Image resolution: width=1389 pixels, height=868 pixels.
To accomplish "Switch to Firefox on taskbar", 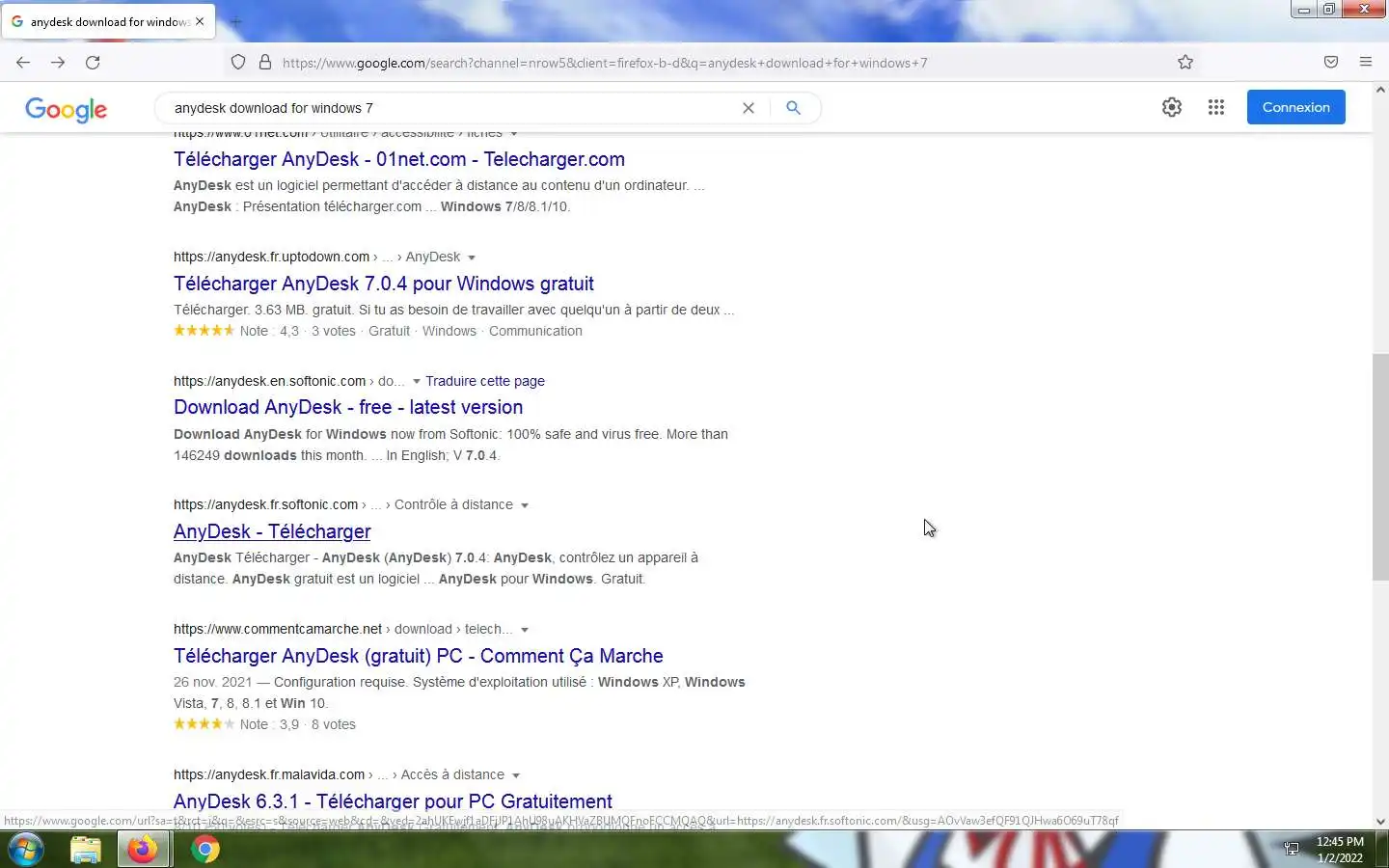I will point(144,850).
